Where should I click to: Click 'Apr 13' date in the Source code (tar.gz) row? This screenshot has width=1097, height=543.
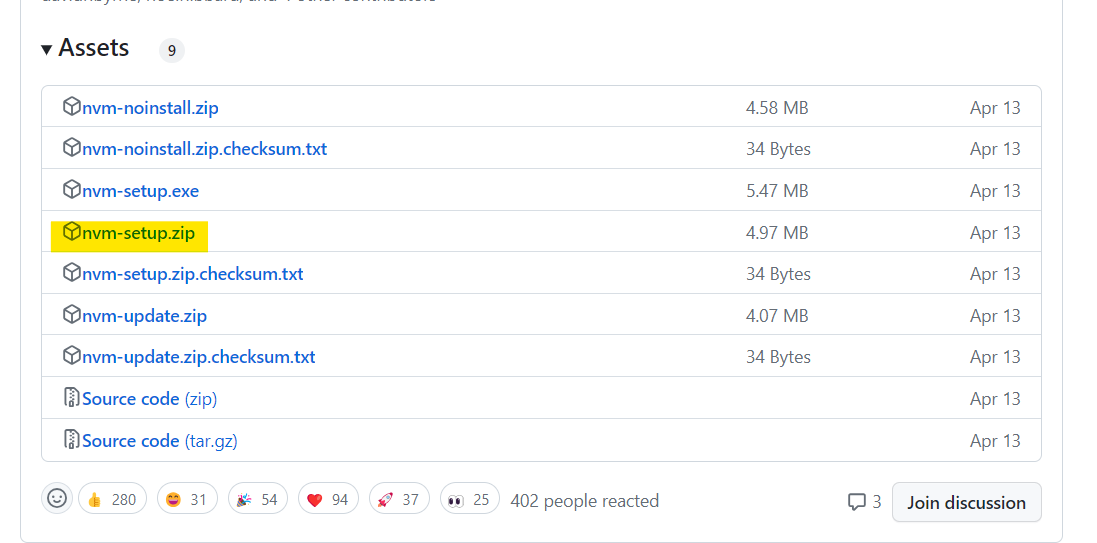995,441
